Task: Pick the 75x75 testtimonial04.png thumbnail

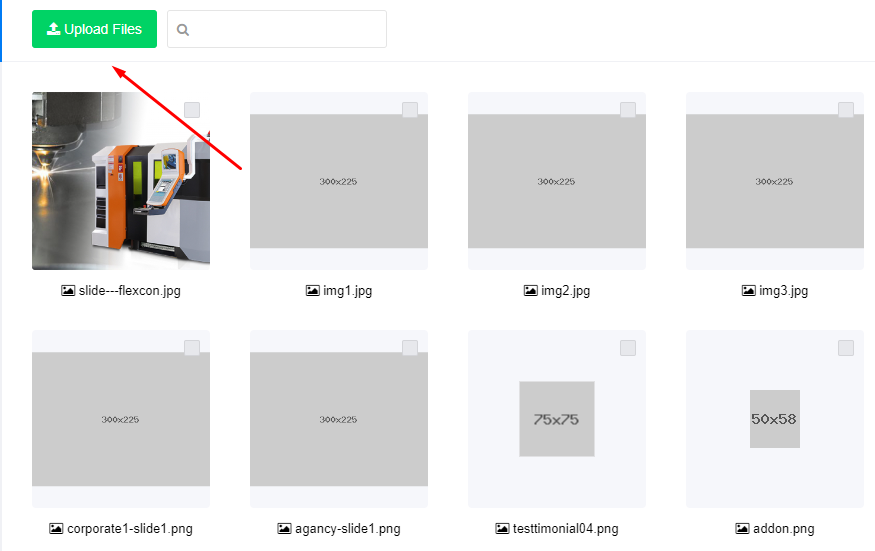Action: (x=557, y=419)
